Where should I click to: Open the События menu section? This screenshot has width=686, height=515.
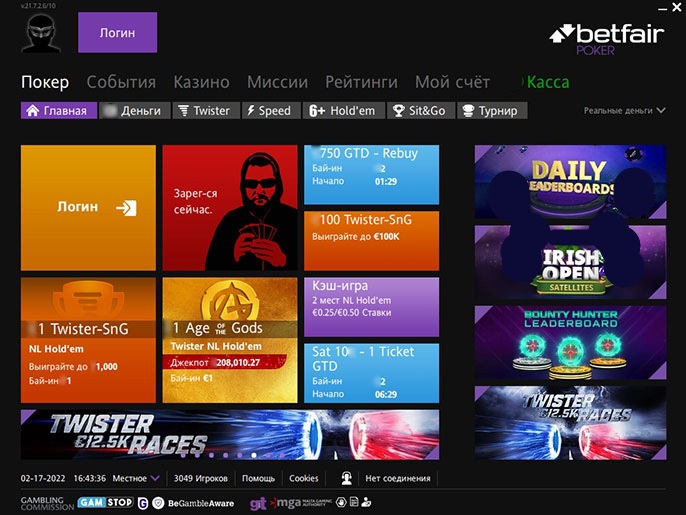pos(121,82)
